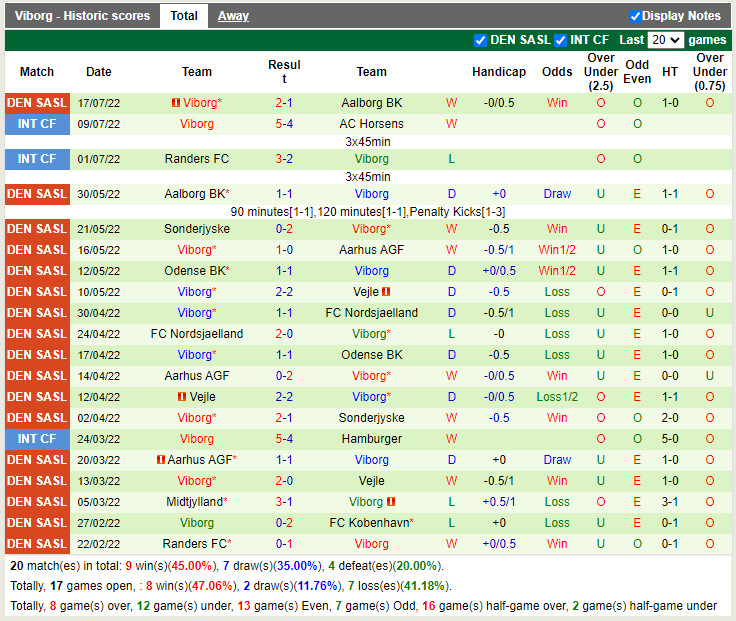The height and width of the screenshot is (621, 736).
Task: Click the 8 game(s) over summary line
Action: [363, 606]
